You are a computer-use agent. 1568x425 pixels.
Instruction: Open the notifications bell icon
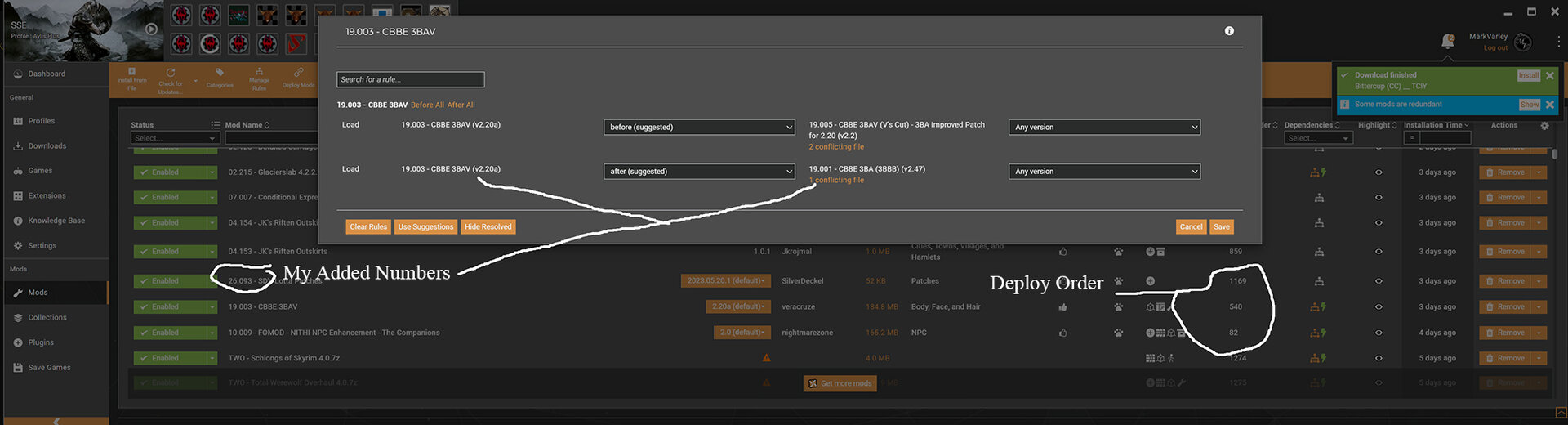coord(1448,41)
